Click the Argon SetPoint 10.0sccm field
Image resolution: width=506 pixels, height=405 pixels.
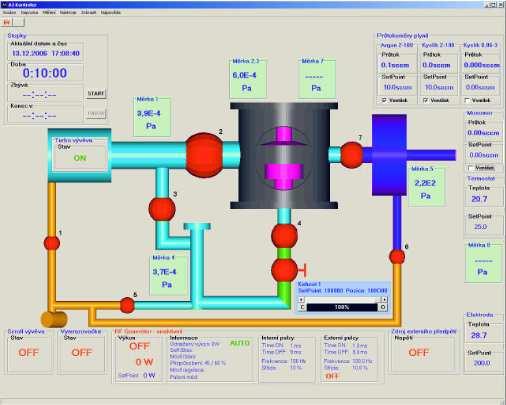click(x=398, y=87)
